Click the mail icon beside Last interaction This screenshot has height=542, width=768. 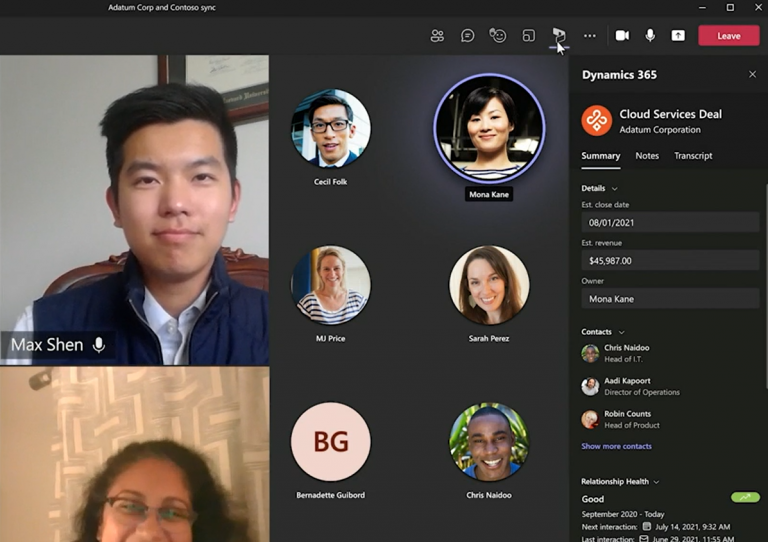(x=644, y=539)
